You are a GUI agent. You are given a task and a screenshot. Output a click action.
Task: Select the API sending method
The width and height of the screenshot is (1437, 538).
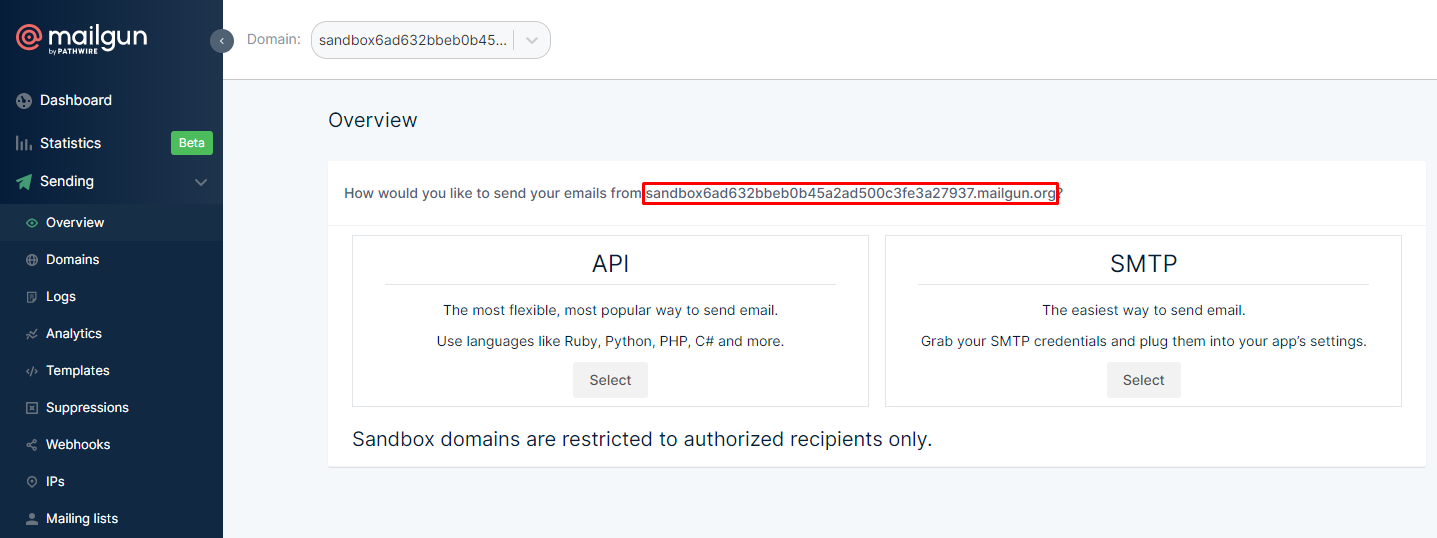[x=610, y=380]
